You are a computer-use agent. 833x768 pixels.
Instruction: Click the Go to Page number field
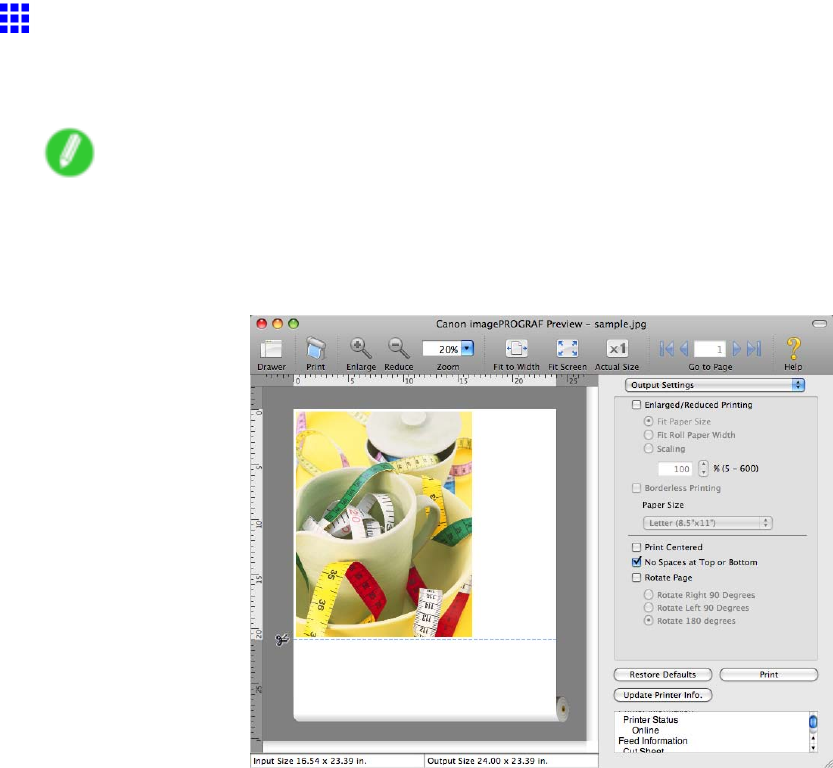710,349
